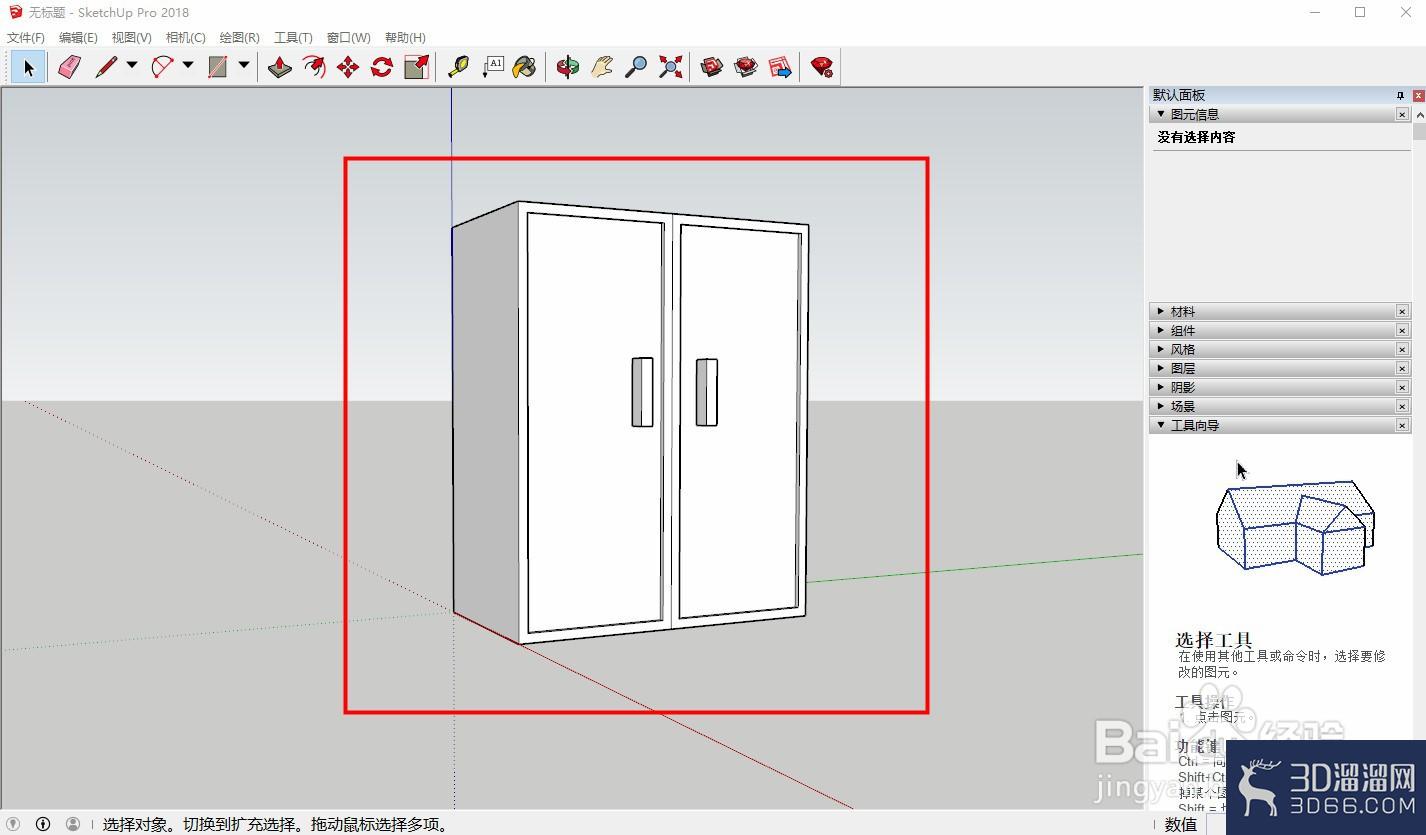Select the Arc tool
This screenshot has height=835, width=1426.
click(162, 67)
